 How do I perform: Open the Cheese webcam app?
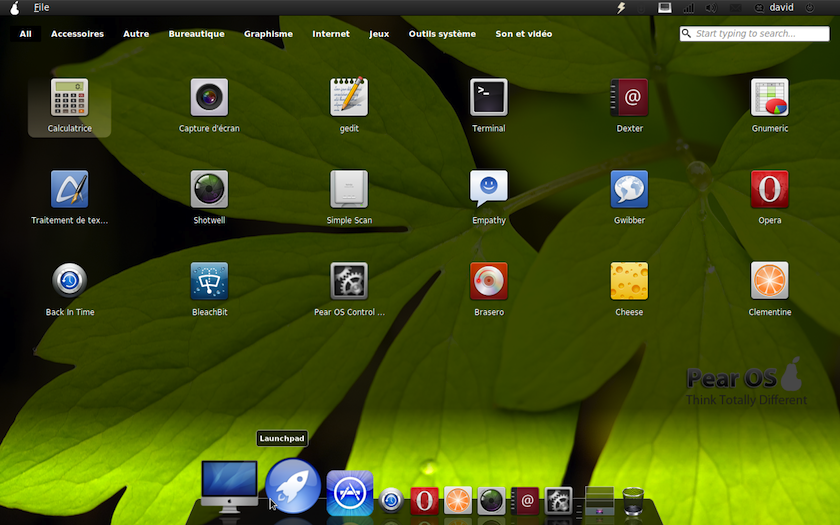coord(629,281)
